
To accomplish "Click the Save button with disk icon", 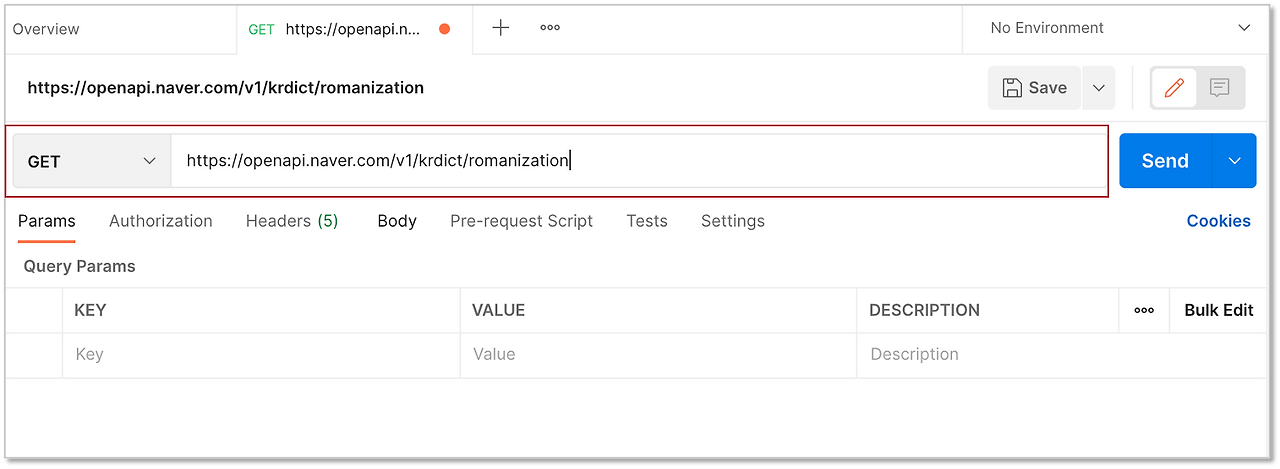I will (1035, 88).
